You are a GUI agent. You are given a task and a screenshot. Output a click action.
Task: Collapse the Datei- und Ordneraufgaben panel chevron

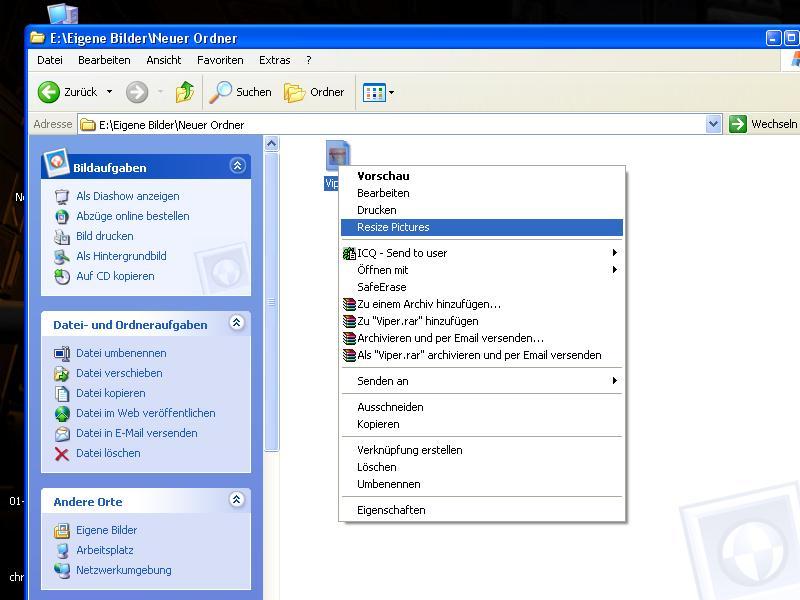point(236,323)
